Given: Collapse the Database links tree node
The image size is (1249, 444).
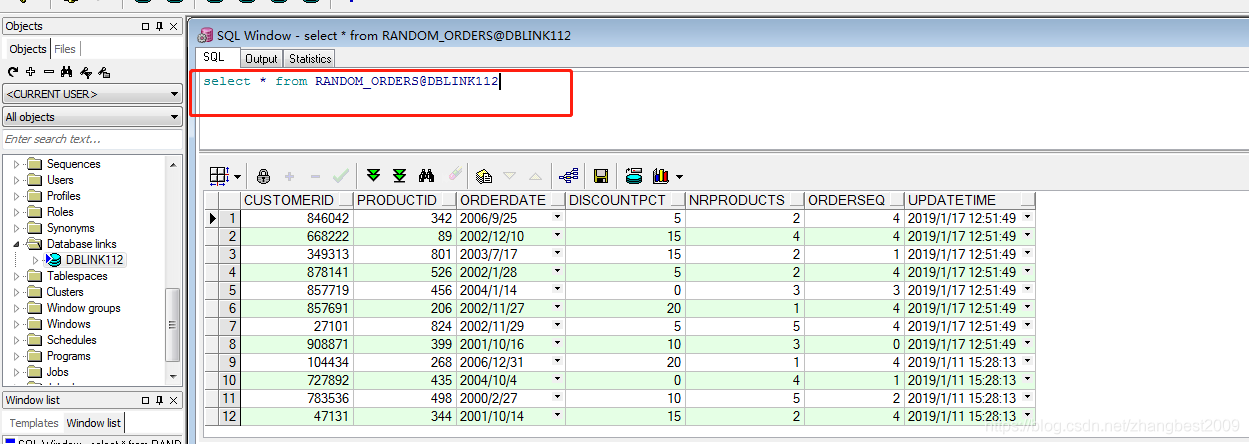Looking at the screenshot, I should [17, 244].
